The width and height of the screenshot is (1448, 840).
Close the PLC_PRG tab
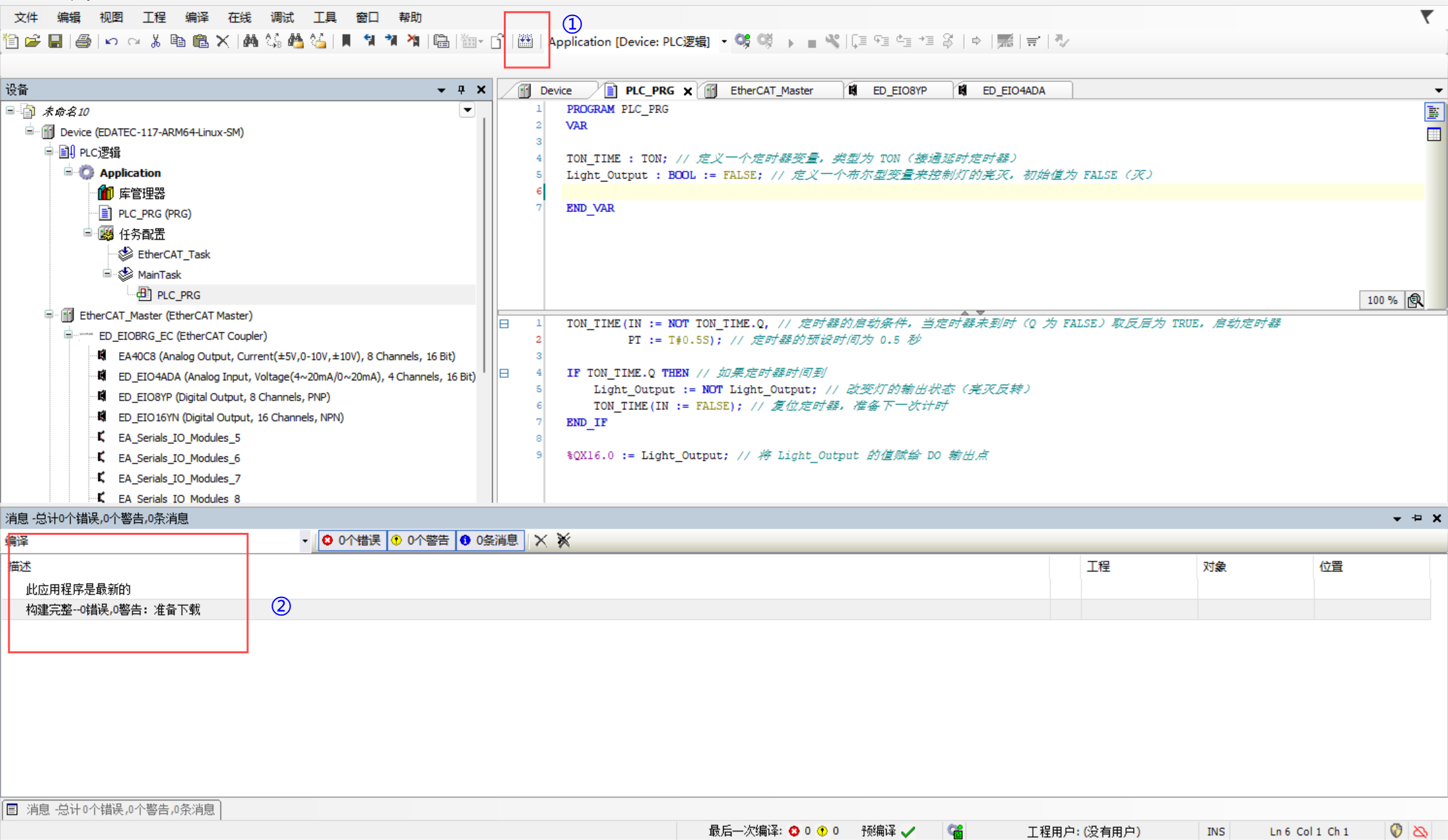(688, 91)
